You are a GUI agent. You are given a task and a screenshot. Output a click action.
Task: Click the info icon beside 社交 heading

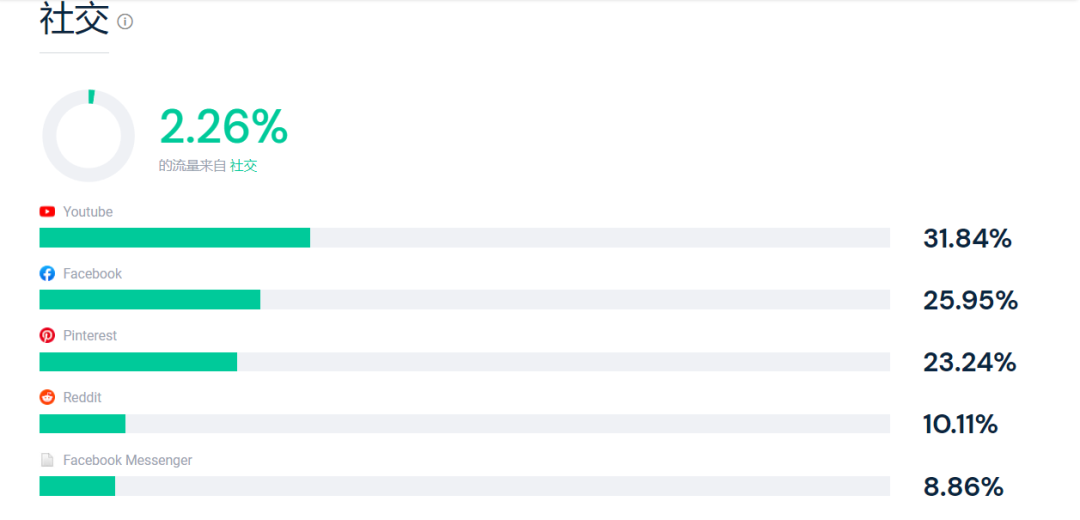coord(125,22)
